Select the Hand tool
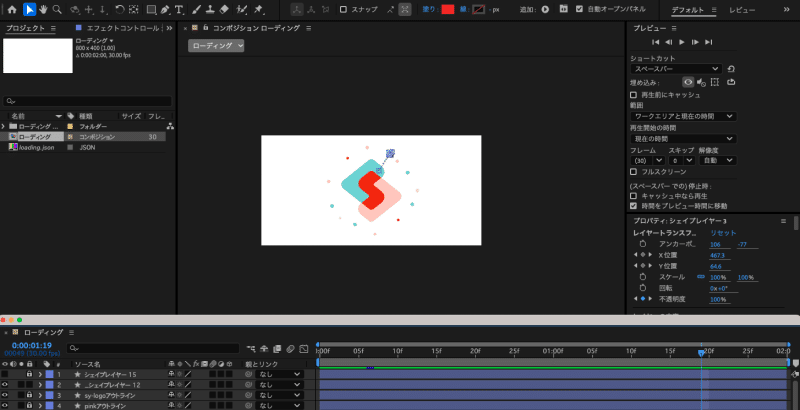Viewport: 800px width, 410px height. pyautogui.click(x=43, y=9)
